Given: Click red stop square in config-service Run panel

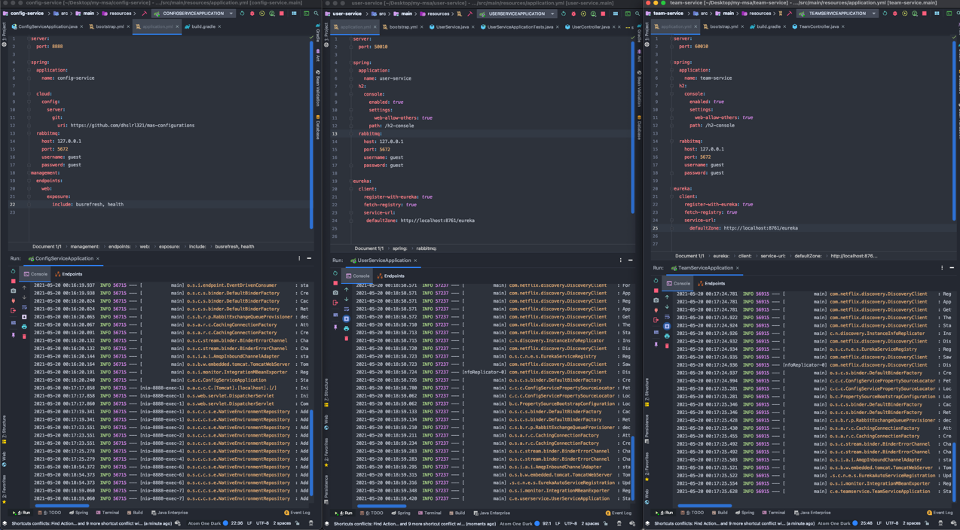Looking at the screenshot, I should click(x=13, y=281).
